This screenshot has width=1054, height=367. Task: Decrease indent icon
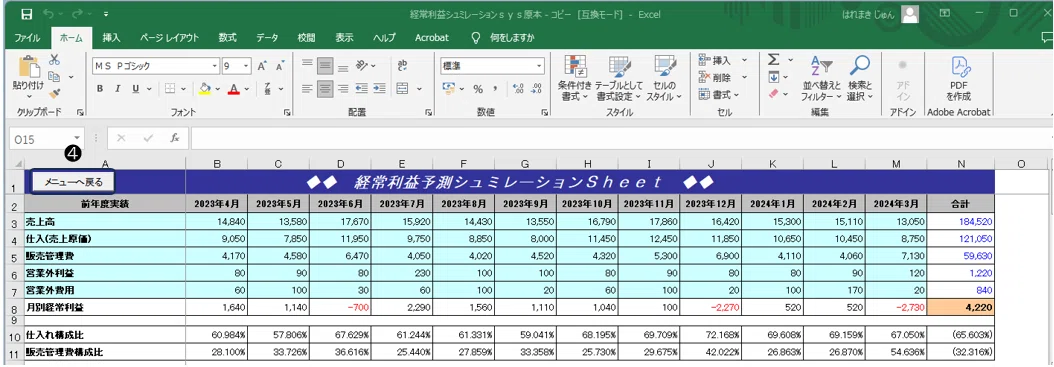coord(362,89)
